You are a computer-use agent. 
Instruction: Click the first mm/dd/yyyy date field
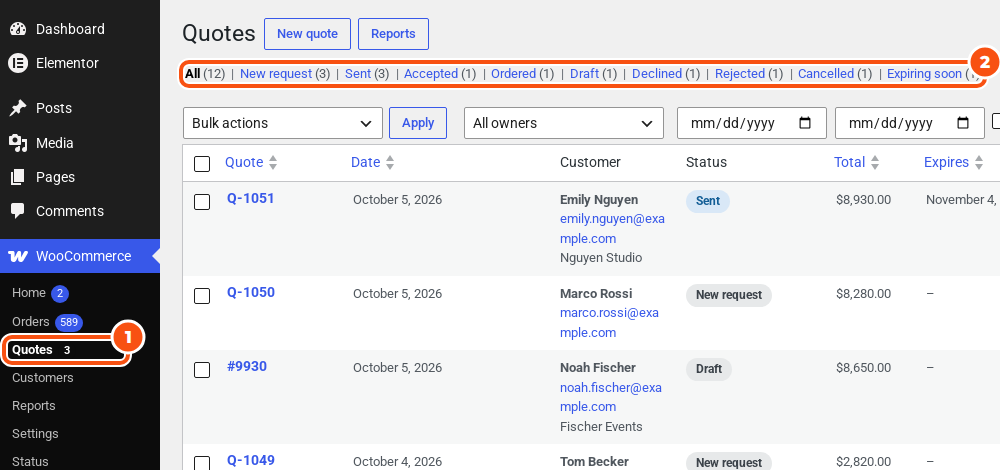click(752, 123)
